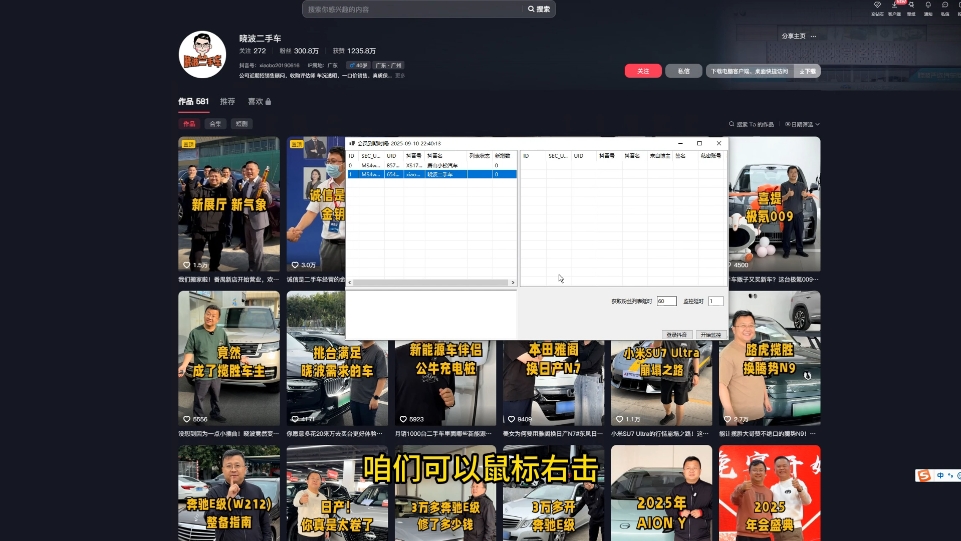Image resolution: width=961 pixels, height=541 pixels.
Task: Open the 晓波二手车 profile avatar
Action: (x=202, y=55)
